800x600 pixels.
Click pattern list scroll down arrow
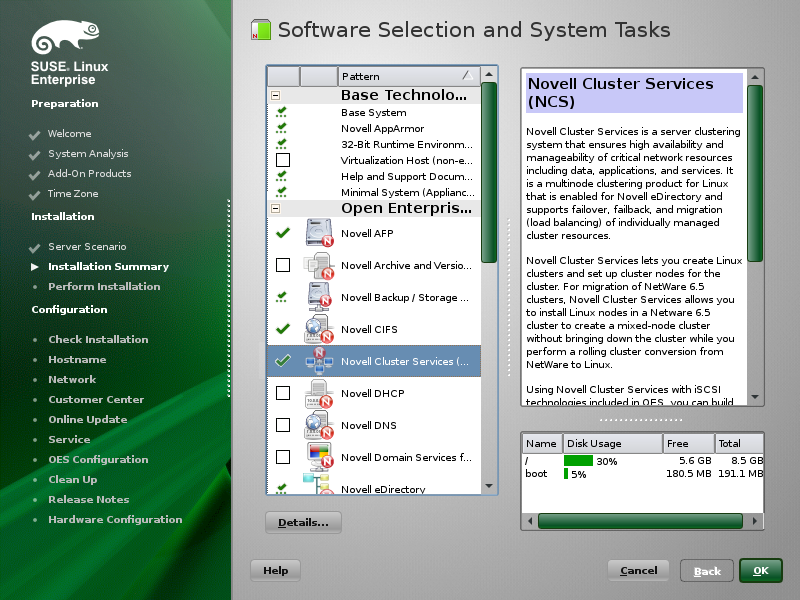click(489, 486)
